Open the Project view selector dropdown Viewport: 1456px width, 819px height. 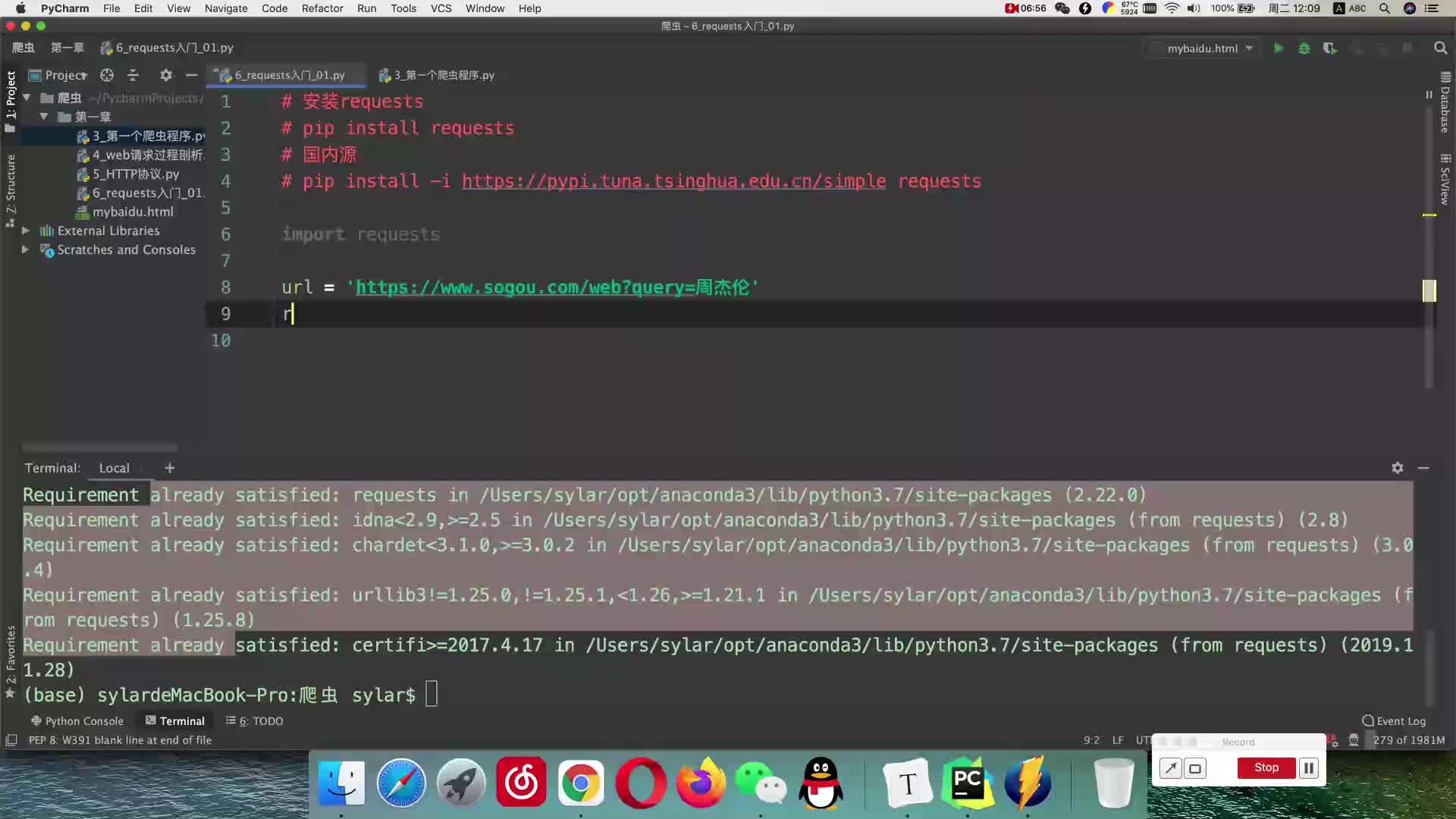coord(59,75)
